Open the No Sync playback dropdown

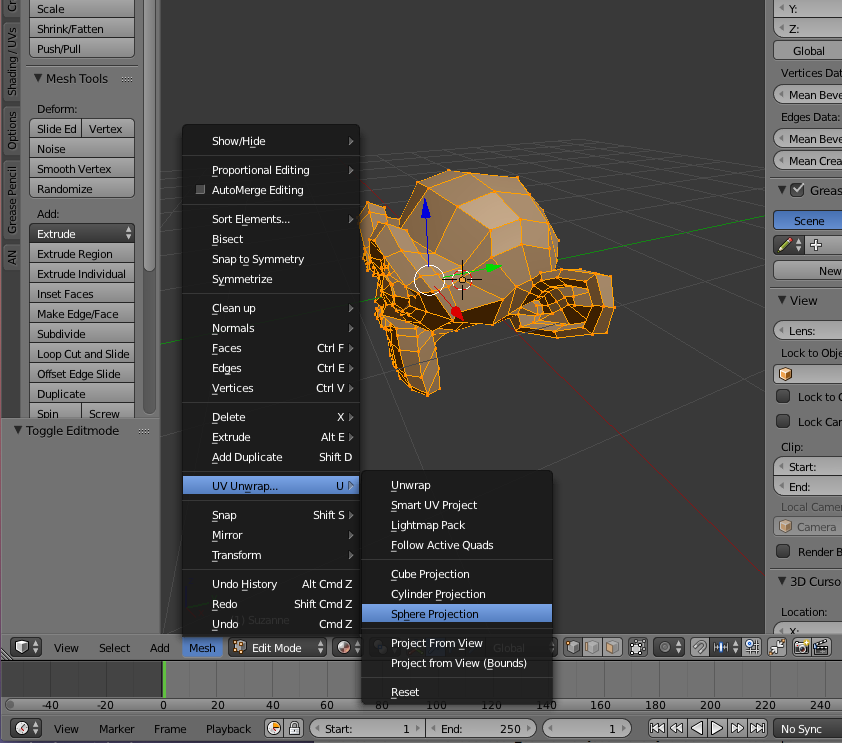808,729
